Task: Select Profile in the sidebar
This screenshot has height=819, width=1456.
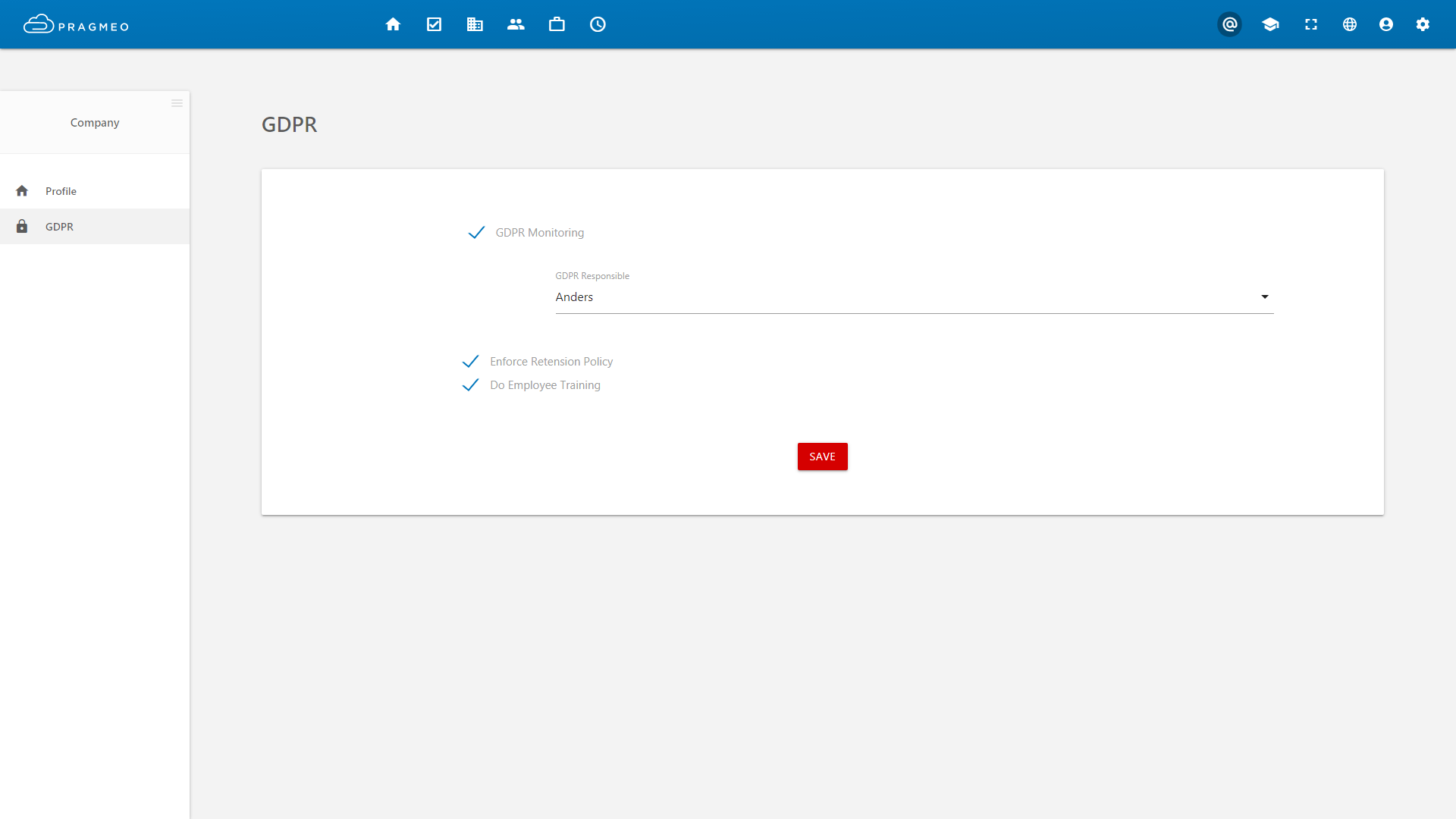Action: pyautogui.click(x=61, y=191)
